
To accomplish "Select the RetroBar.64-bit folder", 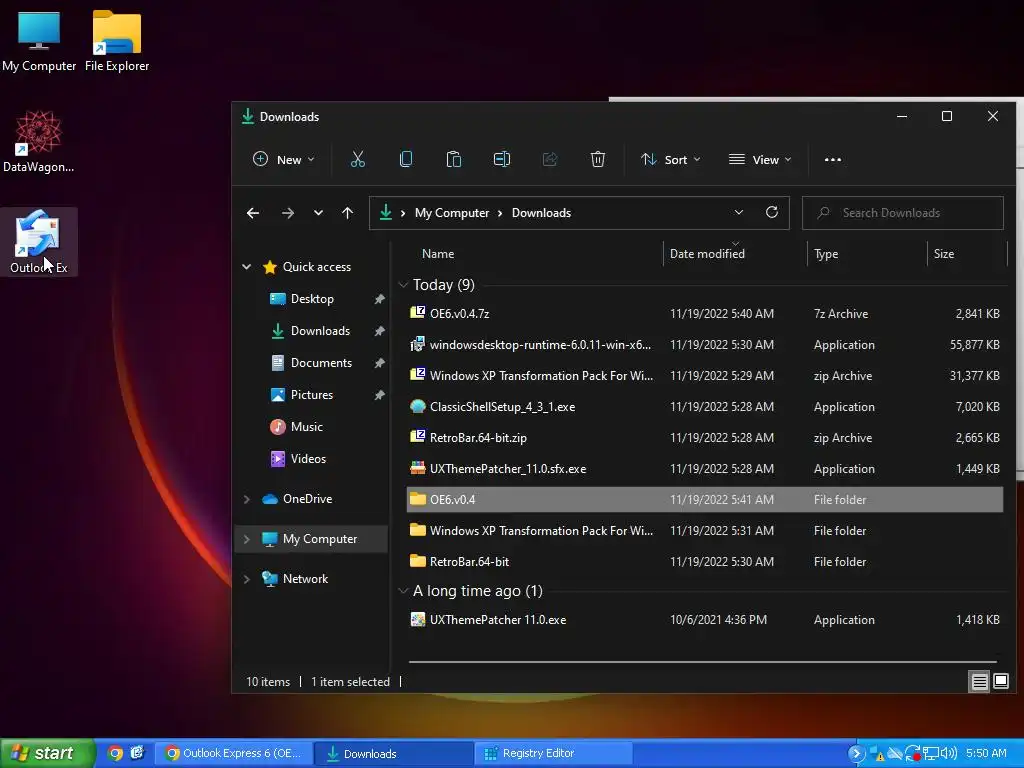I will (705, 562).
